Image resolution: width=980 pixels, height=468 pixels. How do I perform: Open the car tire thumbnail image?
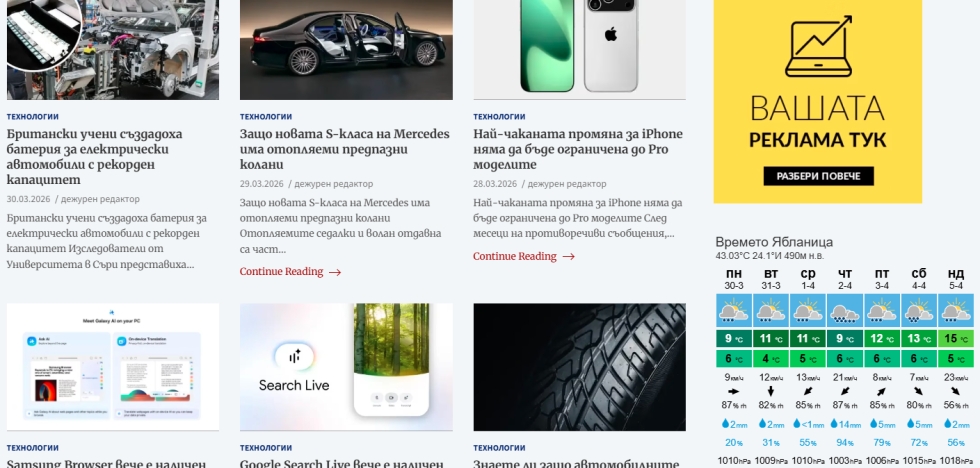[x=579, y=367]
